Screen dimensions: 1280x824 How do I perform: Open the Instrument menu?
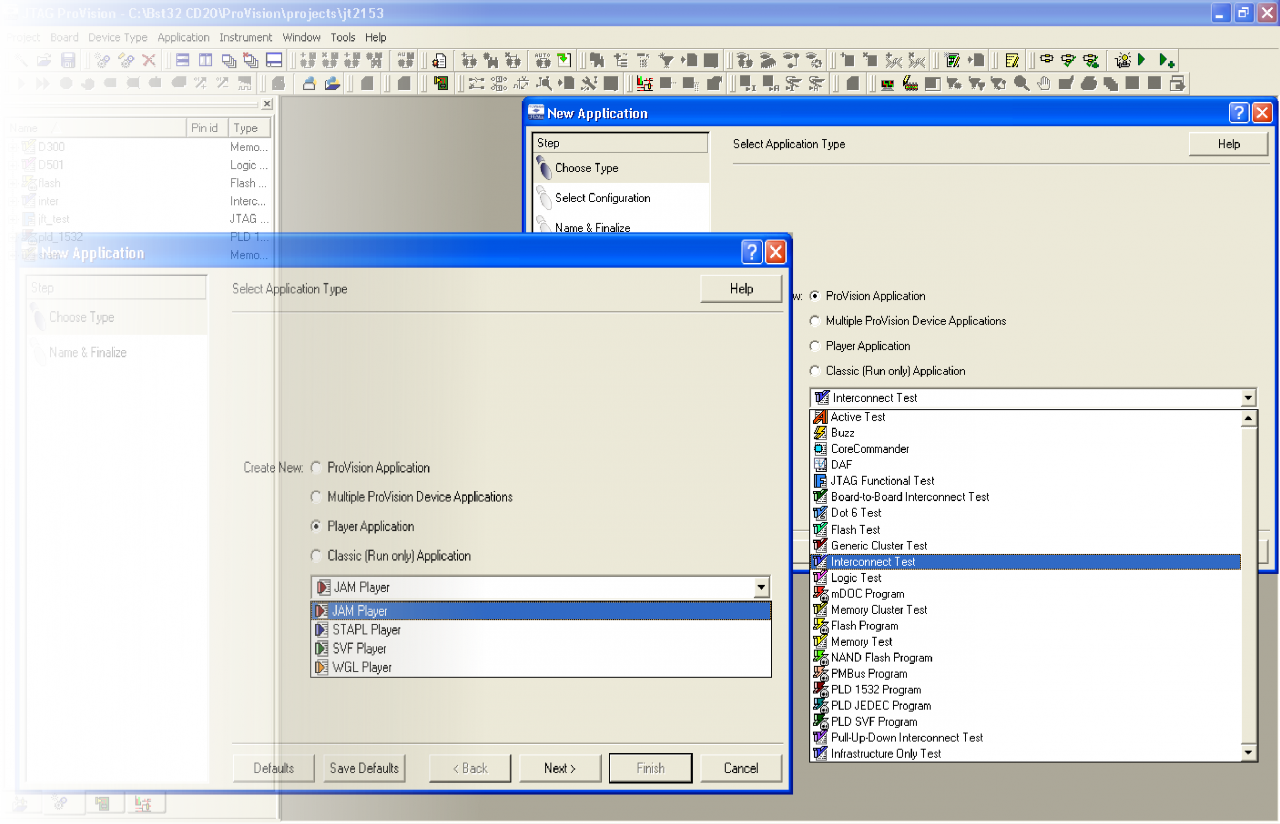pos(246,37)
